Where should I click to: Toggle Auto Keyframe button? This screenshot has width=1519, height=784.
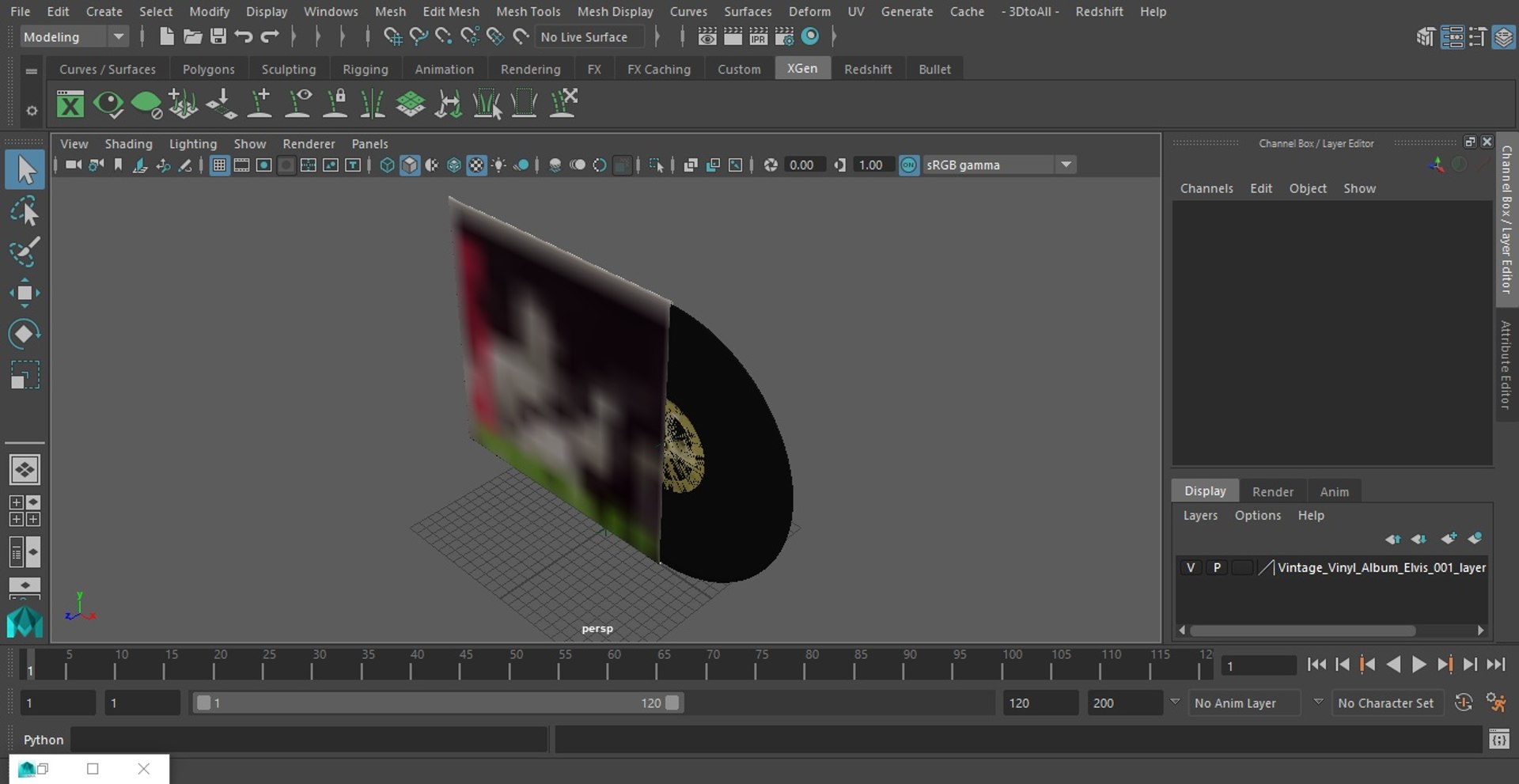1464,703
